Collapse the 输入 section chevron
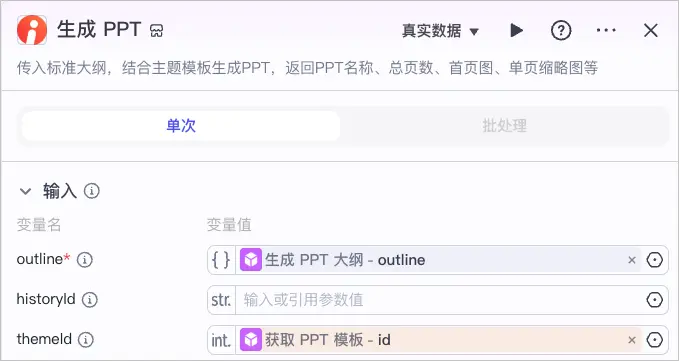 coord(26,191)
